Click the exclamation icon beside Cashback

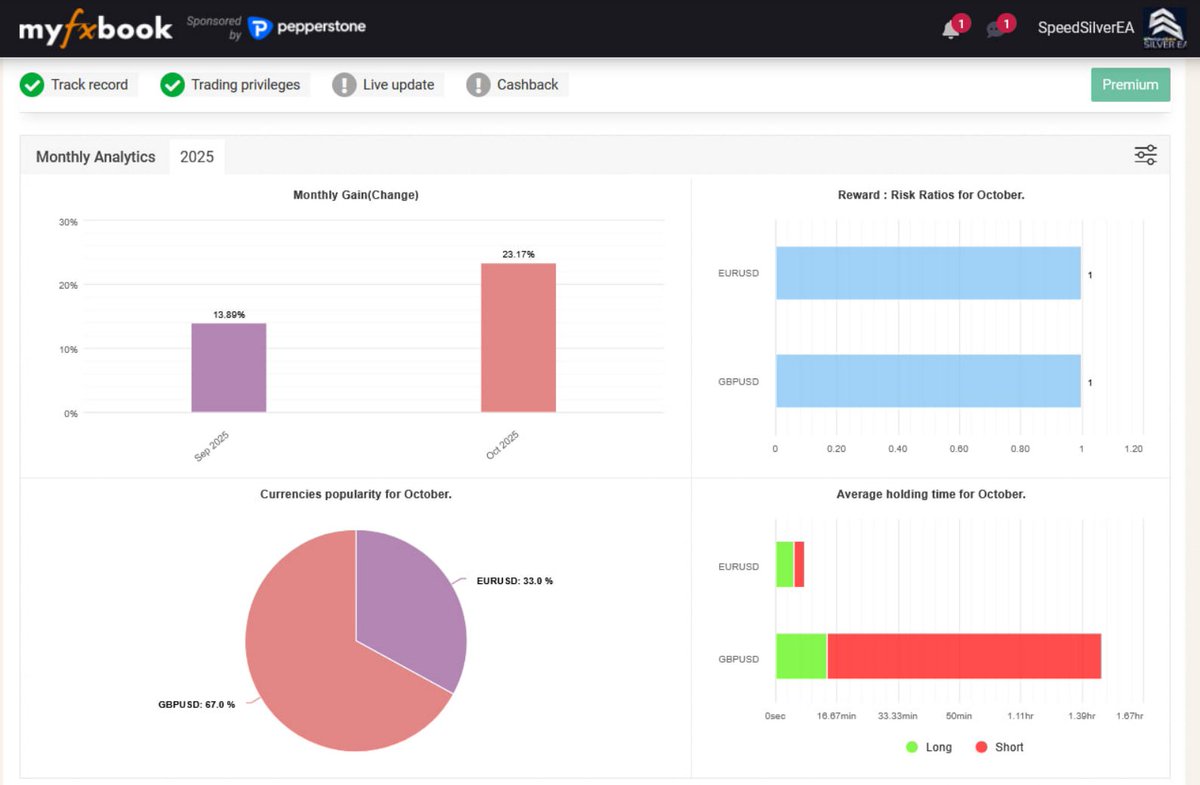[478, 85]
